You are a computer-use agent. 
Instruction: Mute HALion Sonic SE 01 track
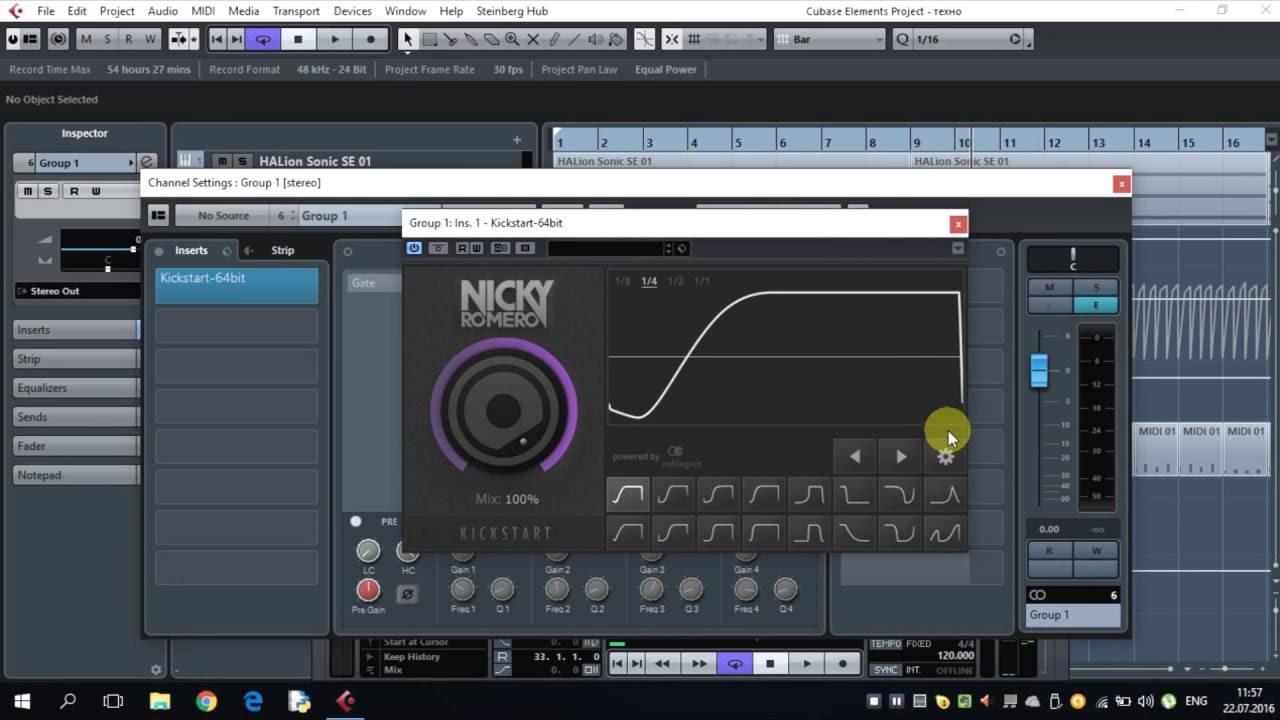223,161
